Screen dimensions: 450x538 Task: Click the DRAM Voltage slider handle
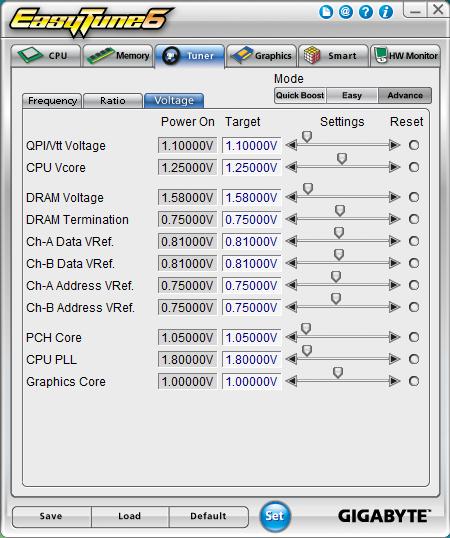click(308, 188)
